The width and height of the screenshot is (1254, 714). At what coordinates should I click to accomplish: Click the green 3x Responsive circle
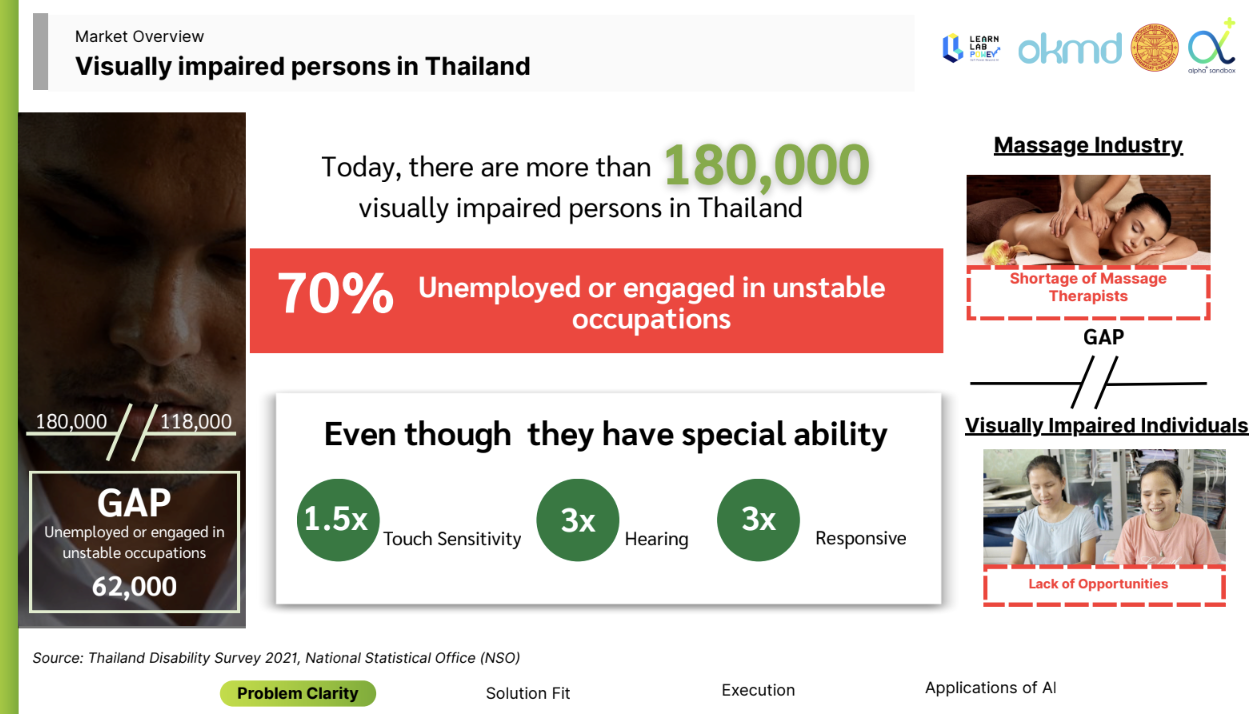(x=758, y=519)
